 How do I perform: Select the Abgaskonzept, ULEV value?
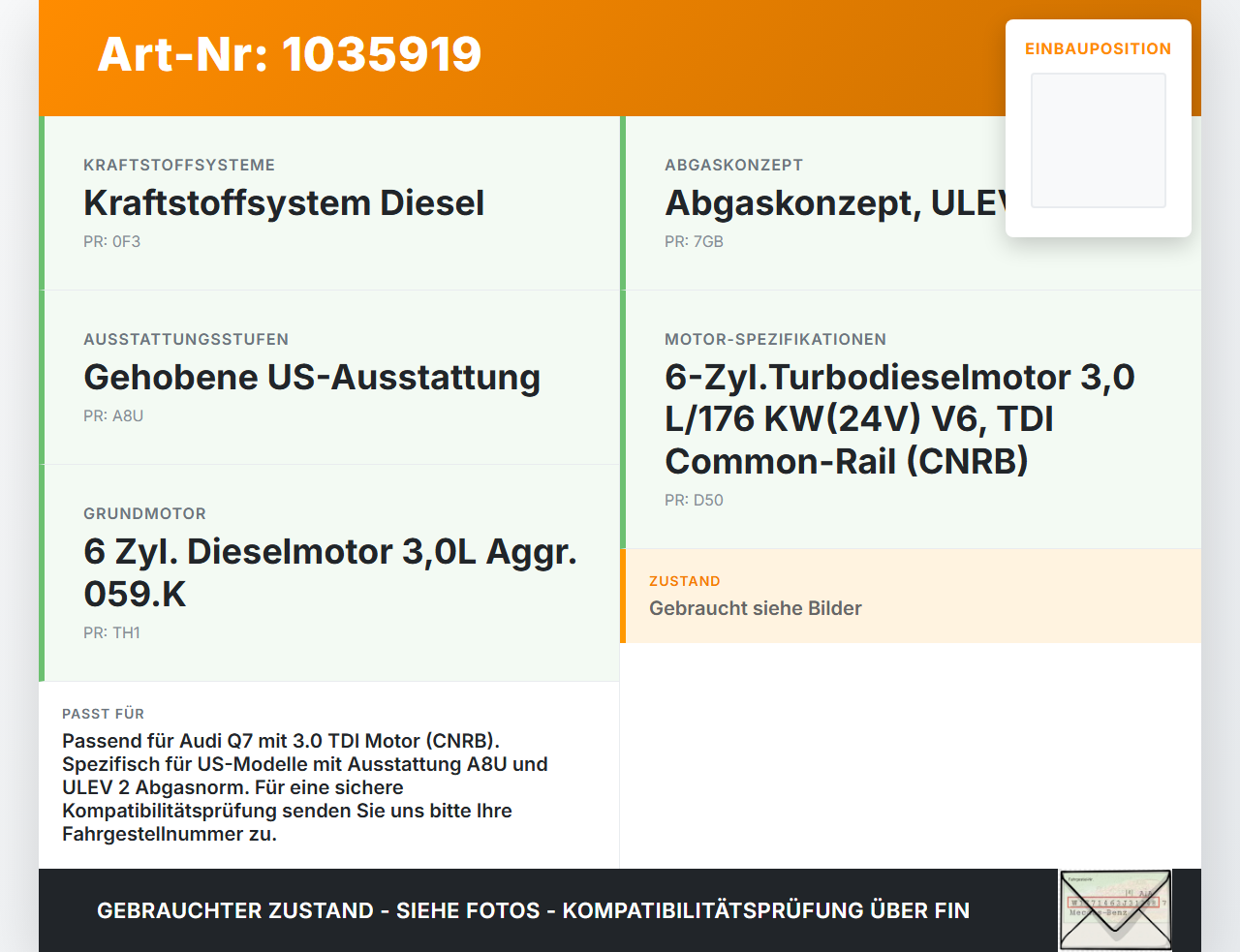tap(835, 203)
